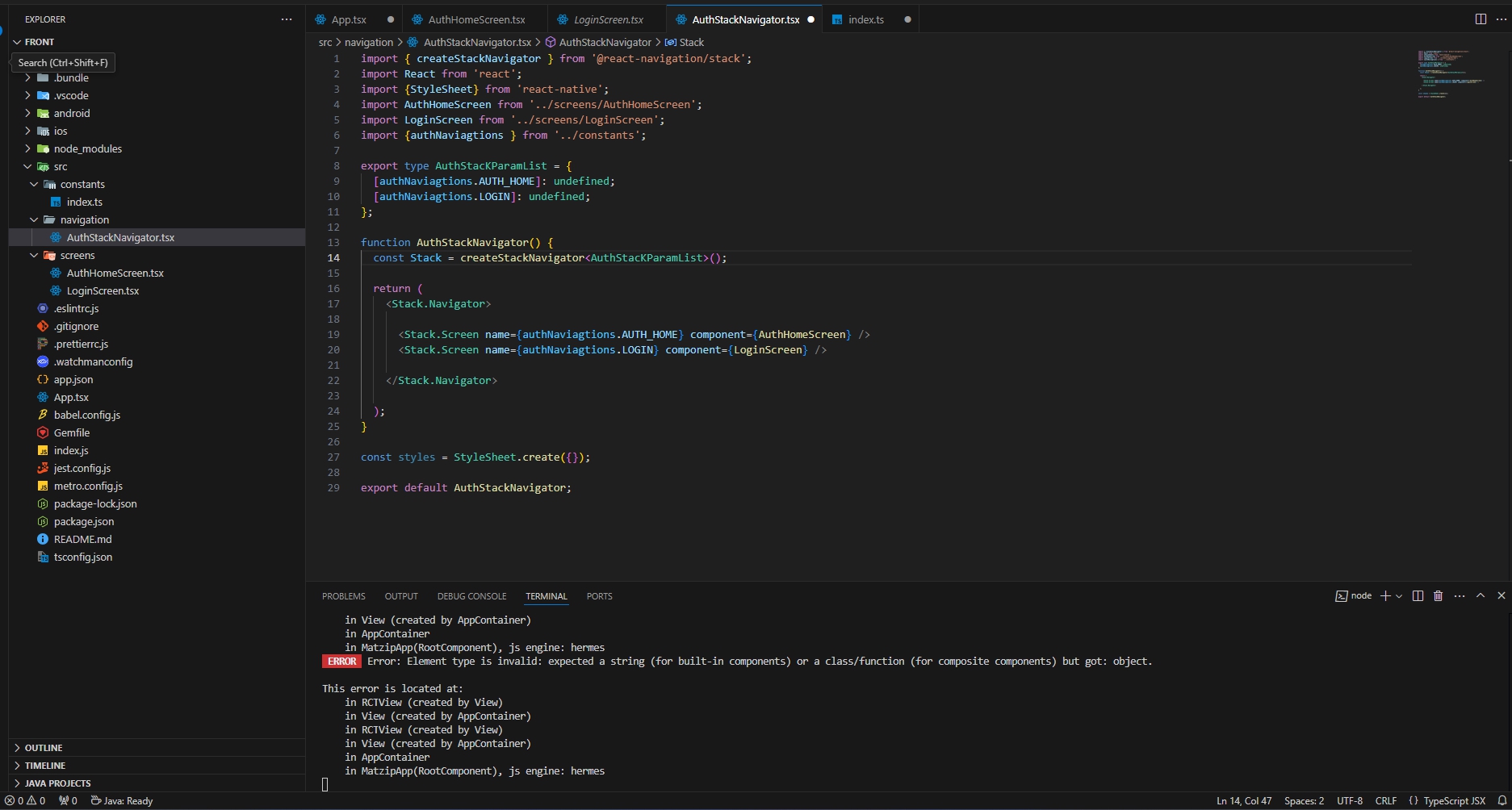Viewport: 1512px width, 810px height.
Task: Change line endings via CRLF status
Action: coord(1386,801)
